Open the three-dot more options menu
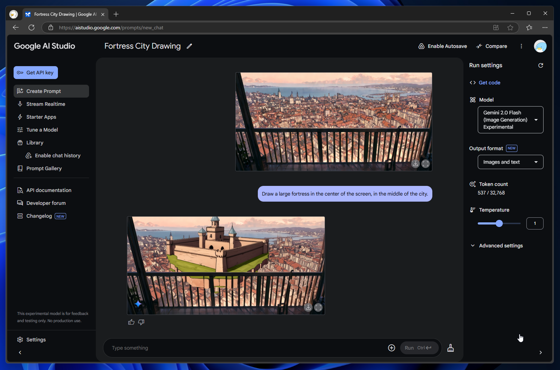The image size is (560, 370). pos(521,46)
